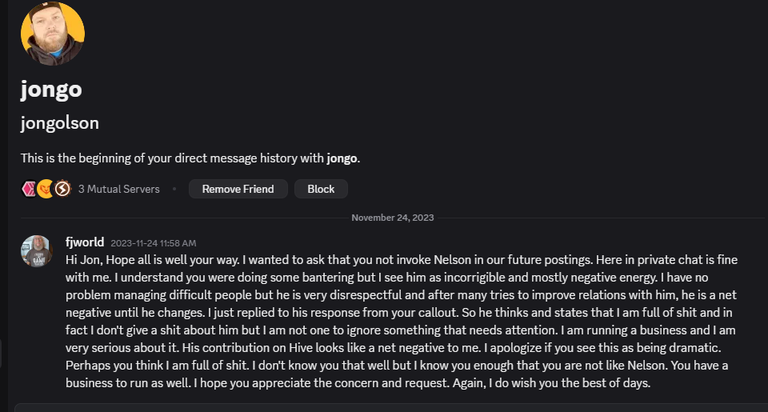Click the message beginning 'Hi Jon, Hope all is well'
The width and height of the screenshot is (768, 412).
pyautogui.click(x=402, y=321)
